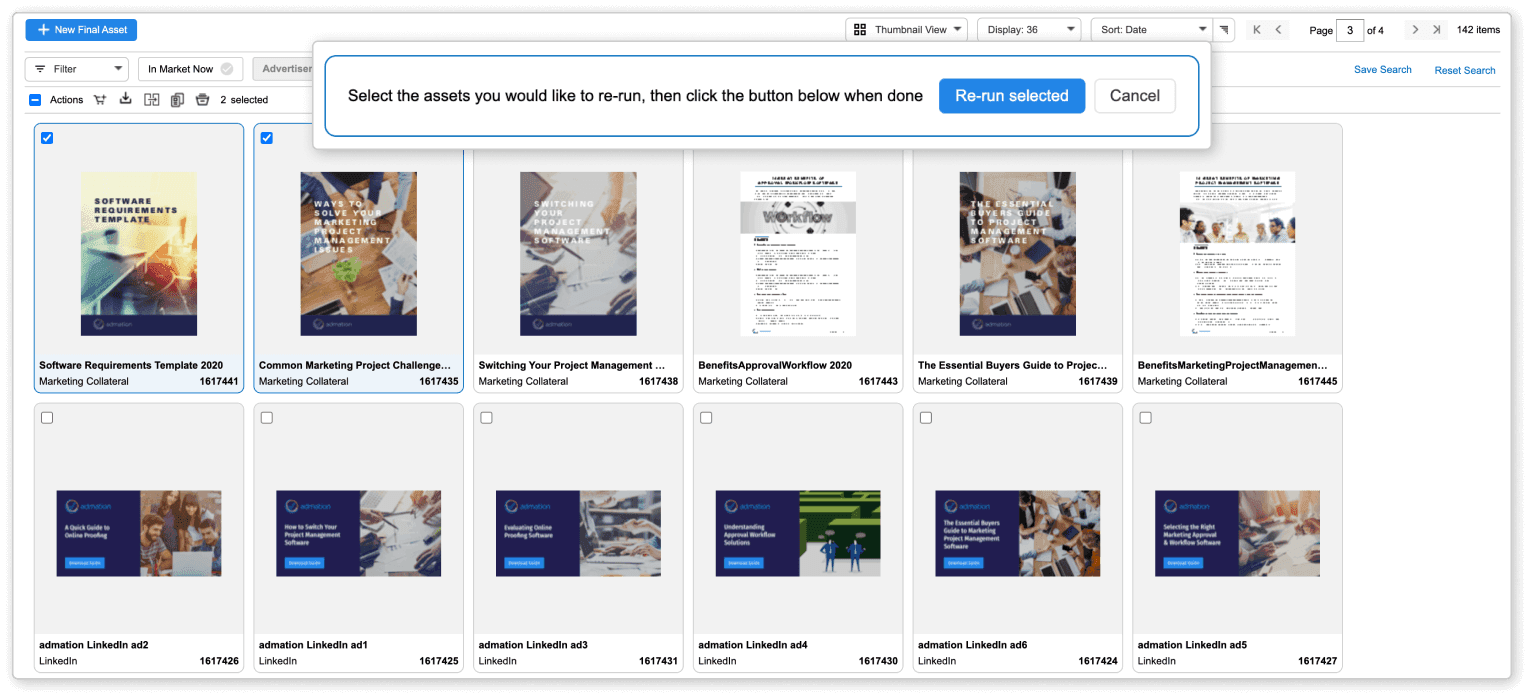Screen dimensions: 1530x698
Task: Uncheck Software Requirements Template 2020 checkbox
Action: click(x=47, y=138)
